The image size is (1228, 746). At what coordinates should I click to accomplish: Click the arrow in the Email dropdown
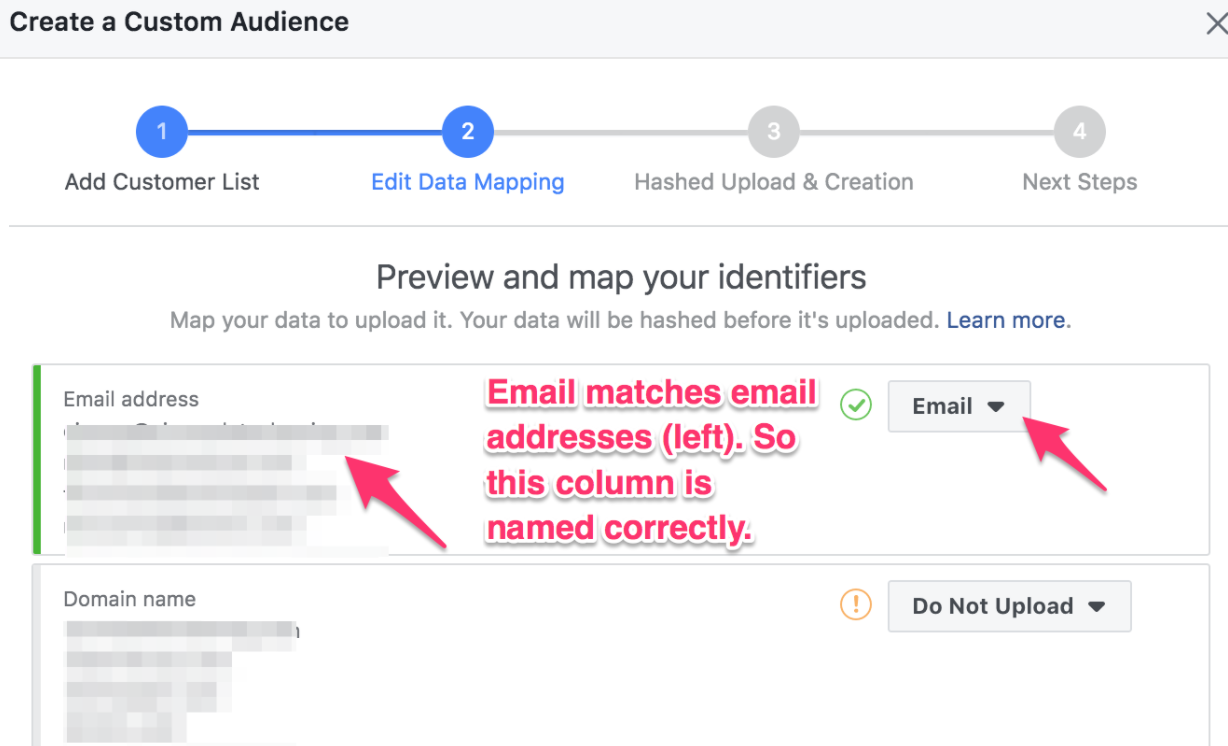(995, 407)
